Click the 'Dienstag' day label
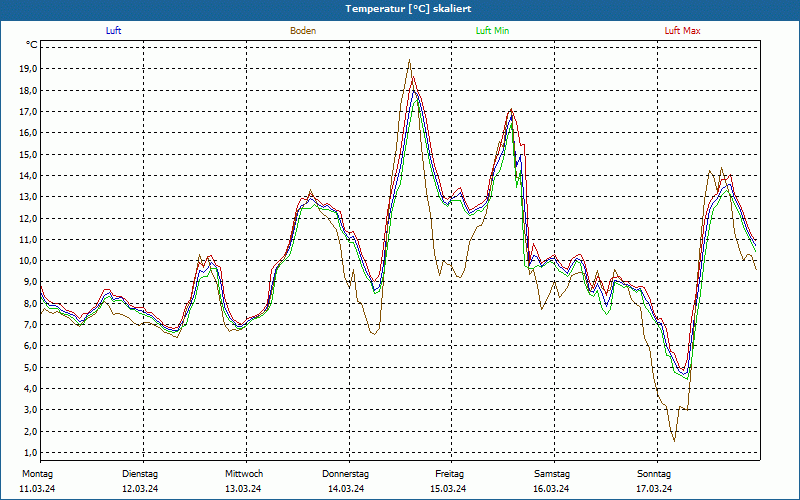The height and width of the screenshot is (500, 800). pyautogui.click(x=140, y=474)
